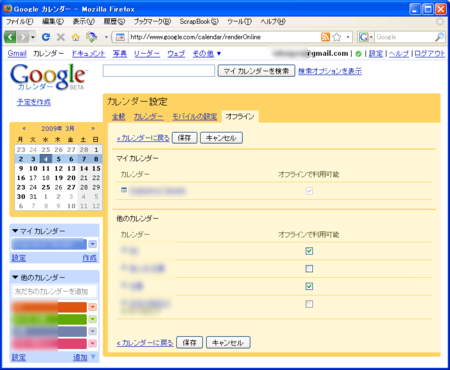Open the リーダー link

click(x=147, y=54)
